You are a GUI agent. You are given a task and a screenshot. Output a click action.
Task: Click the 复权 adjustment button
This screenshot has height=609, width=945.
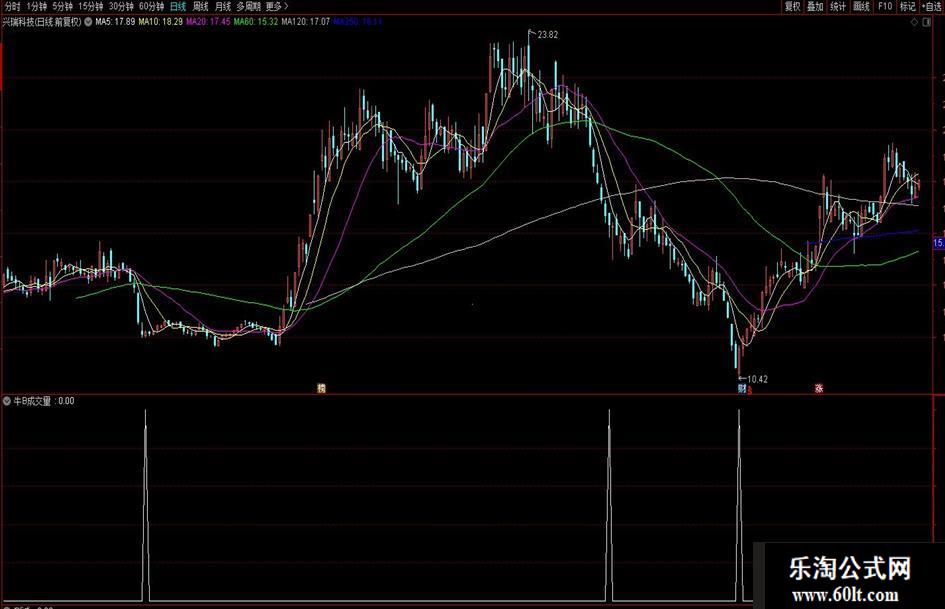(793, 7)
